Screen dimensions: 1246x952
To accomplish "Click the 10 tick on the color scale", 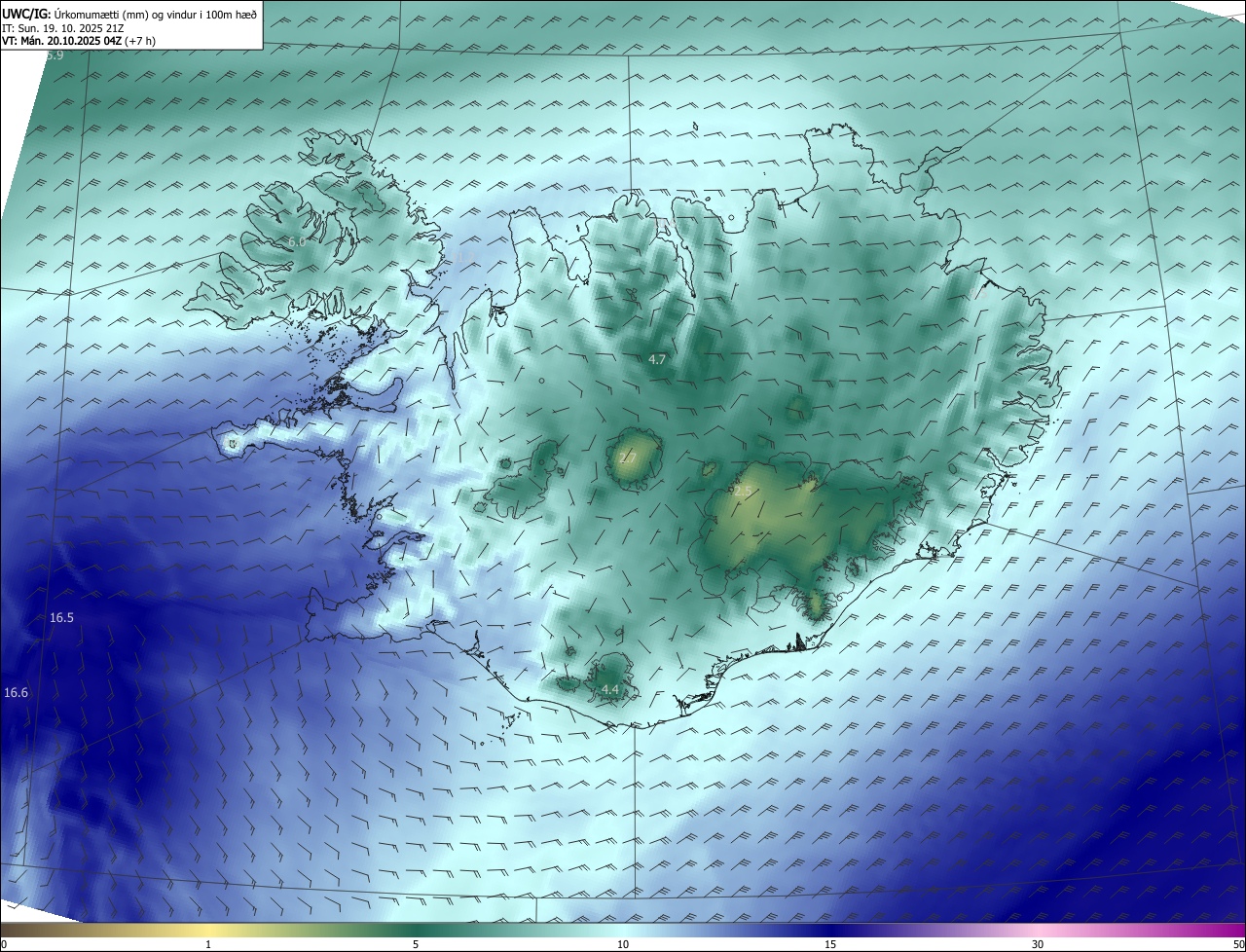I will pyautogui.click(x=623, y=944).
